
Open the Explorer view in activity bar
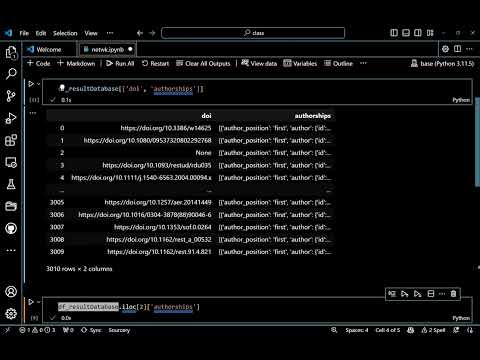tap(11, 52)
